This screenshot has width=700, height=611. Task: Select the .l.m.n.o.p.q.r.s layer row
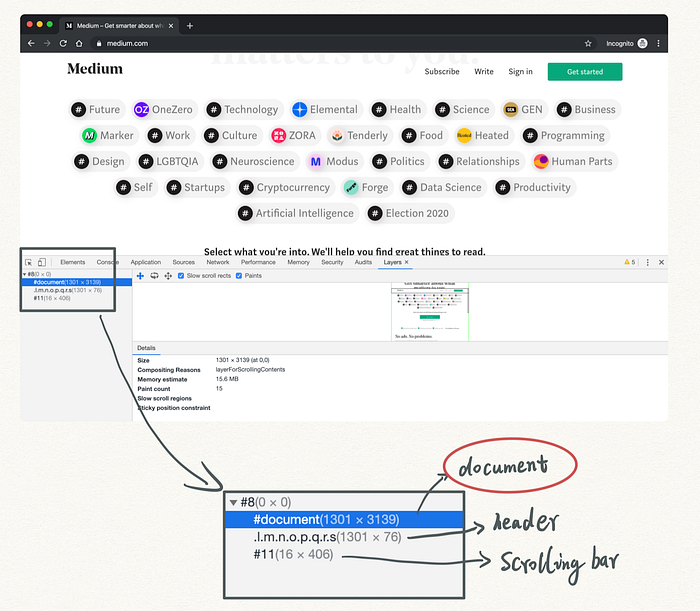(77, 290)
